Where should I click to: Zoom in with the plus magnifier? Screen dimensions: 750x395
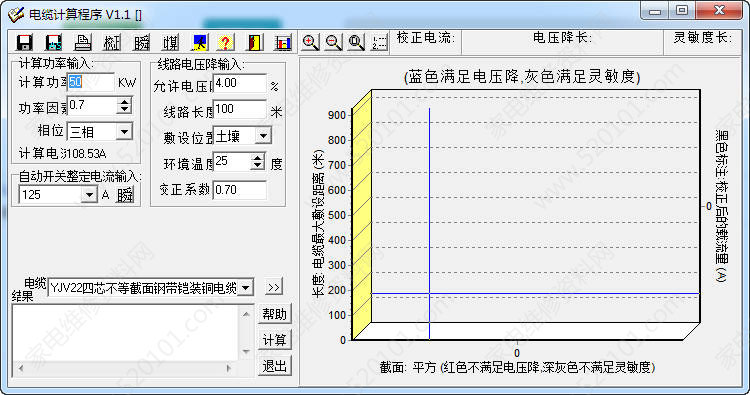[310, 42]
